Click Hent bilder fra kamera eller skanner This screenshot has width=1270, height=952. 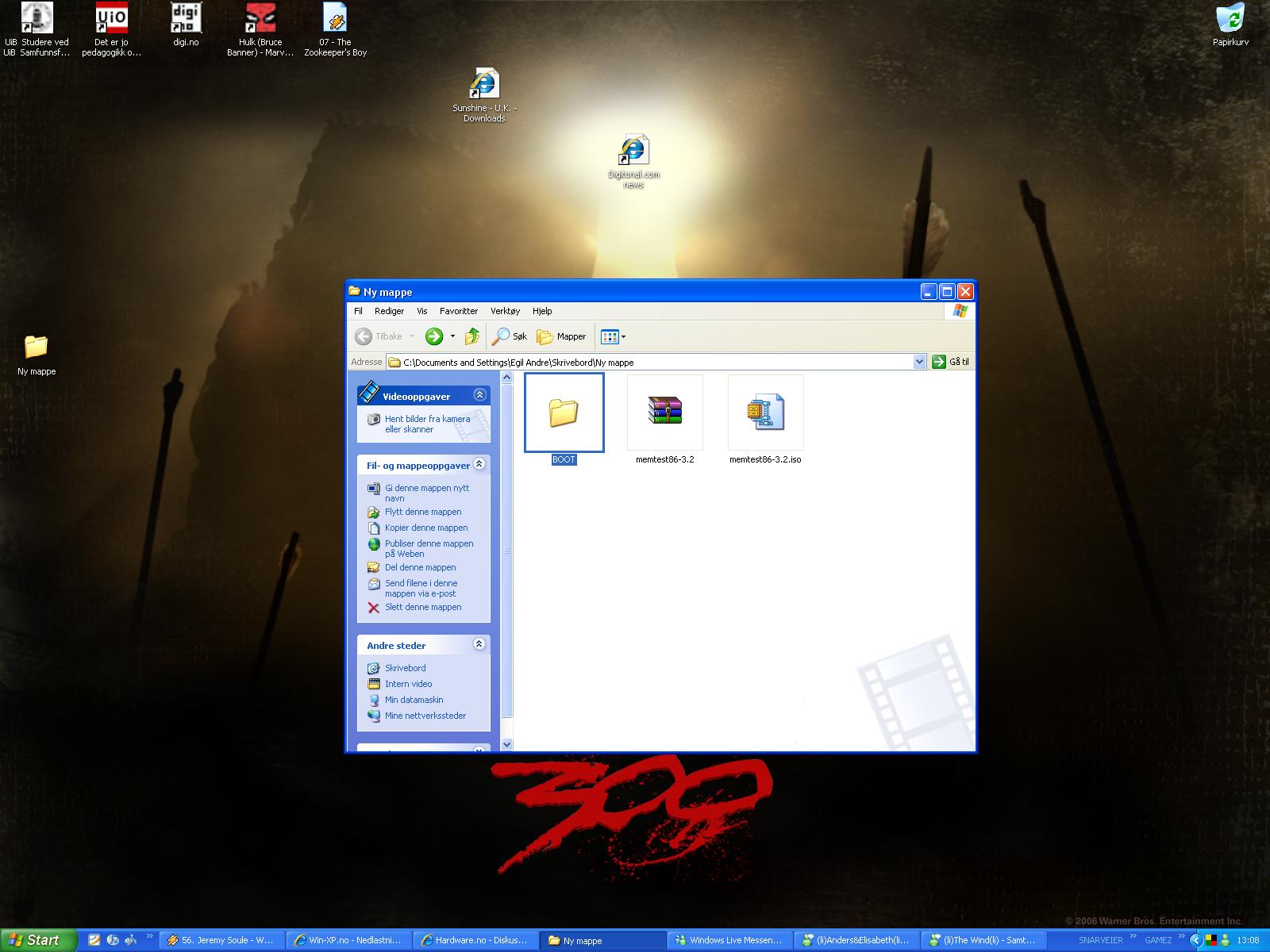(427, 424)
